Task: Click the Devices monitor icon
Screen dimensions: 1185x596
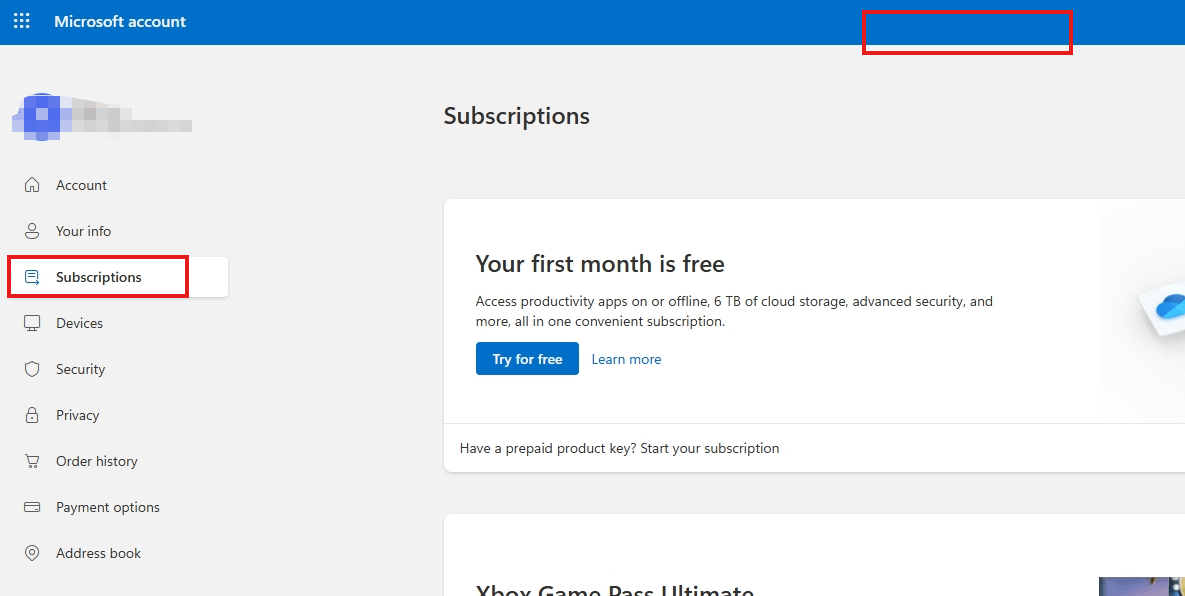Action: [x=32, y=323]
